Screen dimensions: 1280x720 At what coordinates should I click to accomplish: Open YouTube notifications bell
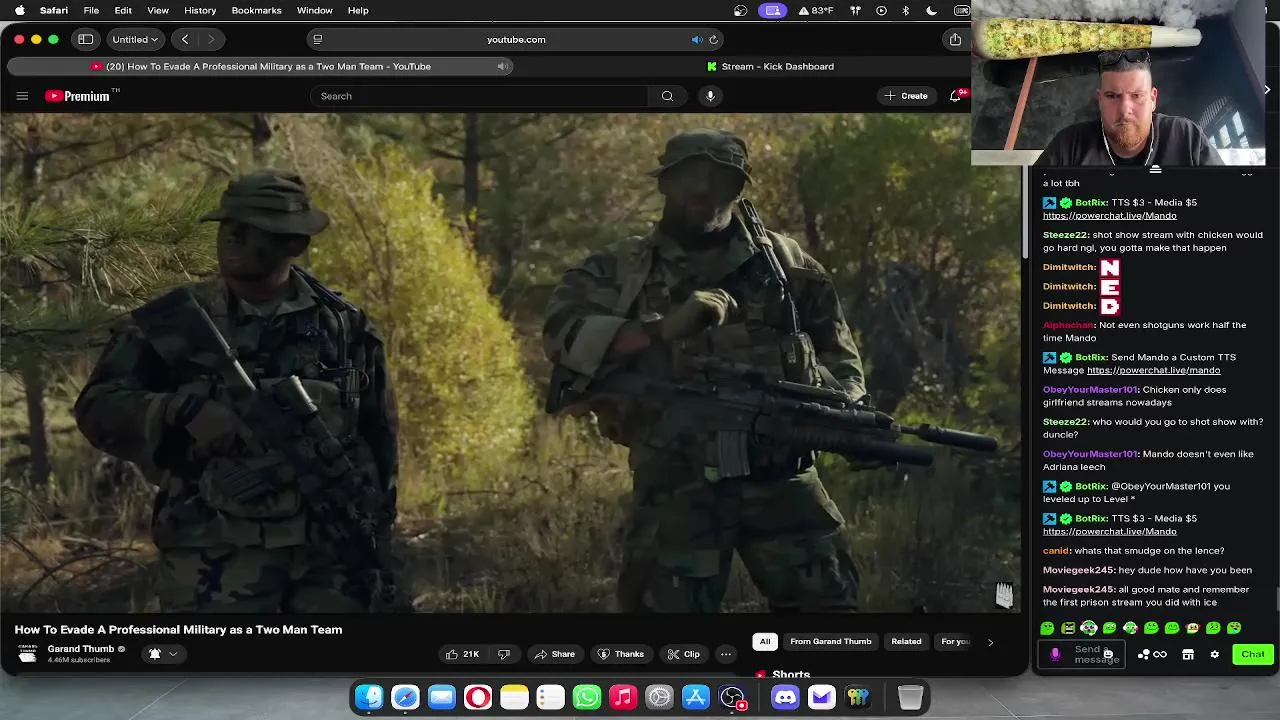pyautogui.click(x=956, y=96)
